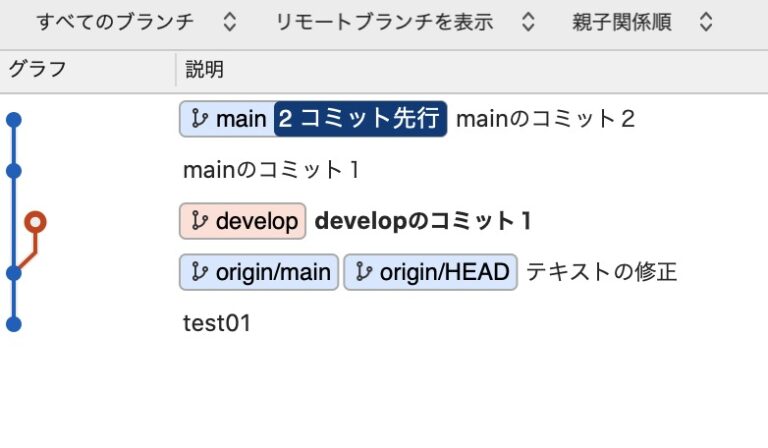Click the bottom graph node for test01
Viewport: 768px width, 448px height.
pyautogui.click(x=13, y=323)
